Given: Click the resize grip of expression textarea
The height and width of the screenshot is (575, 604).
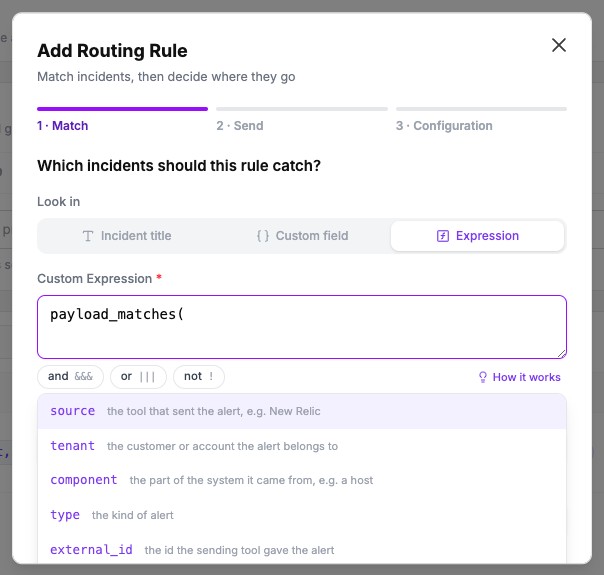Looking at the screenshot, I should [562, 354].
